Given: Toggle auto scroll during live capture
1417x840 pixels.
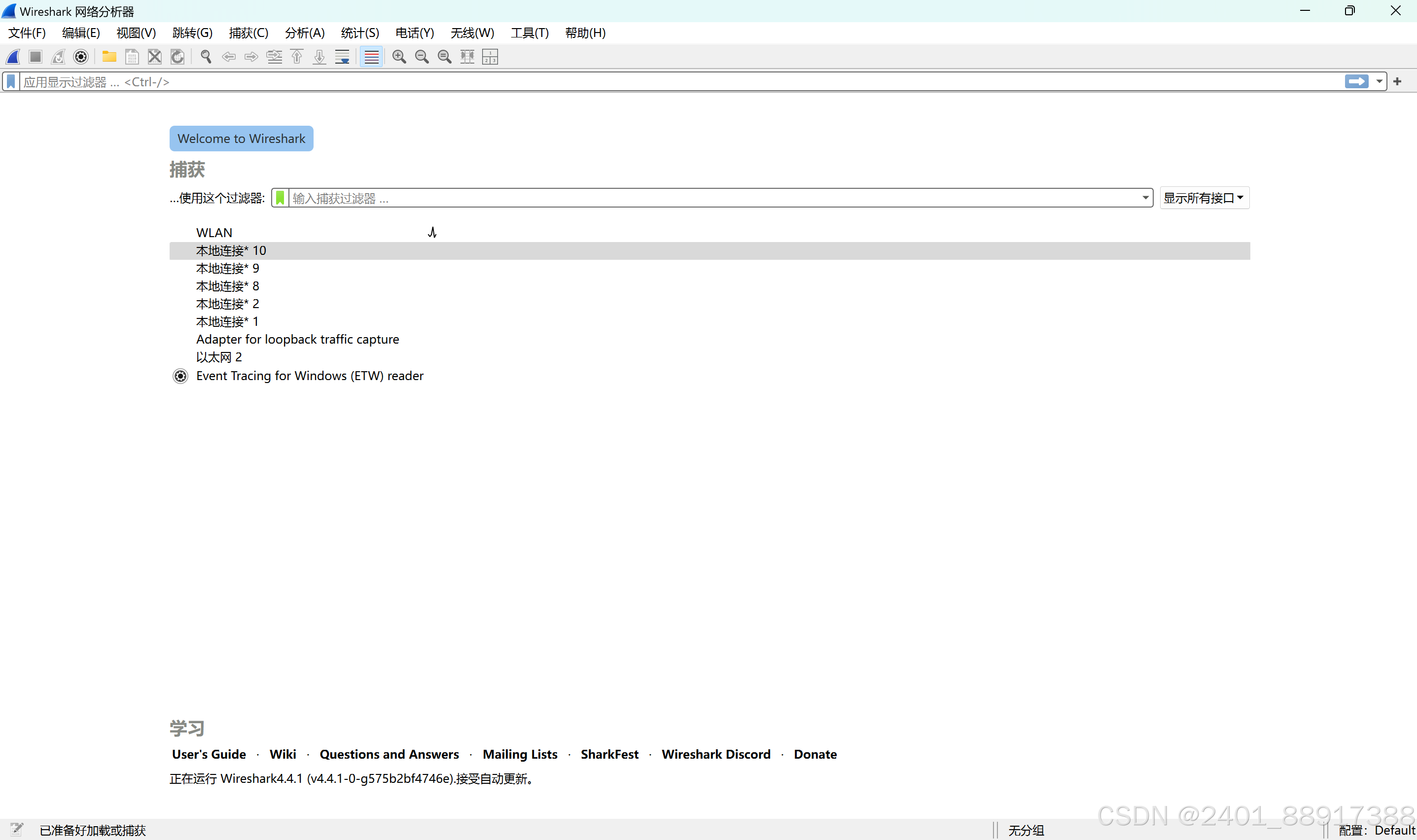Looking at the screenshot, I should (342, 57).
